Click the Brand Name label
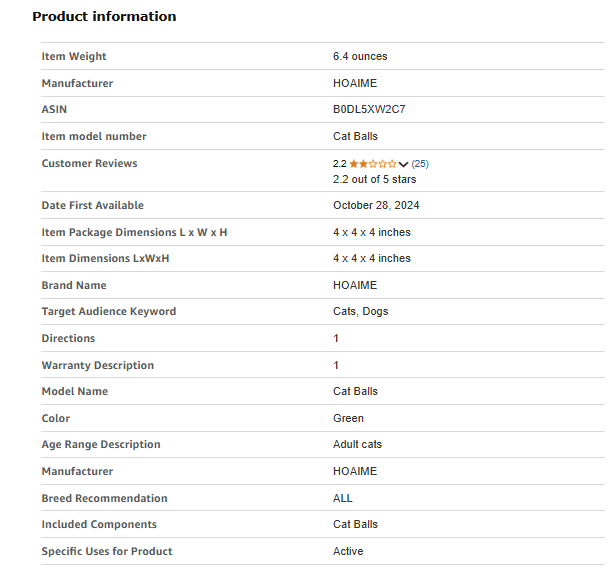The height and width of the screenshot is (573, 616). point(74,286)
